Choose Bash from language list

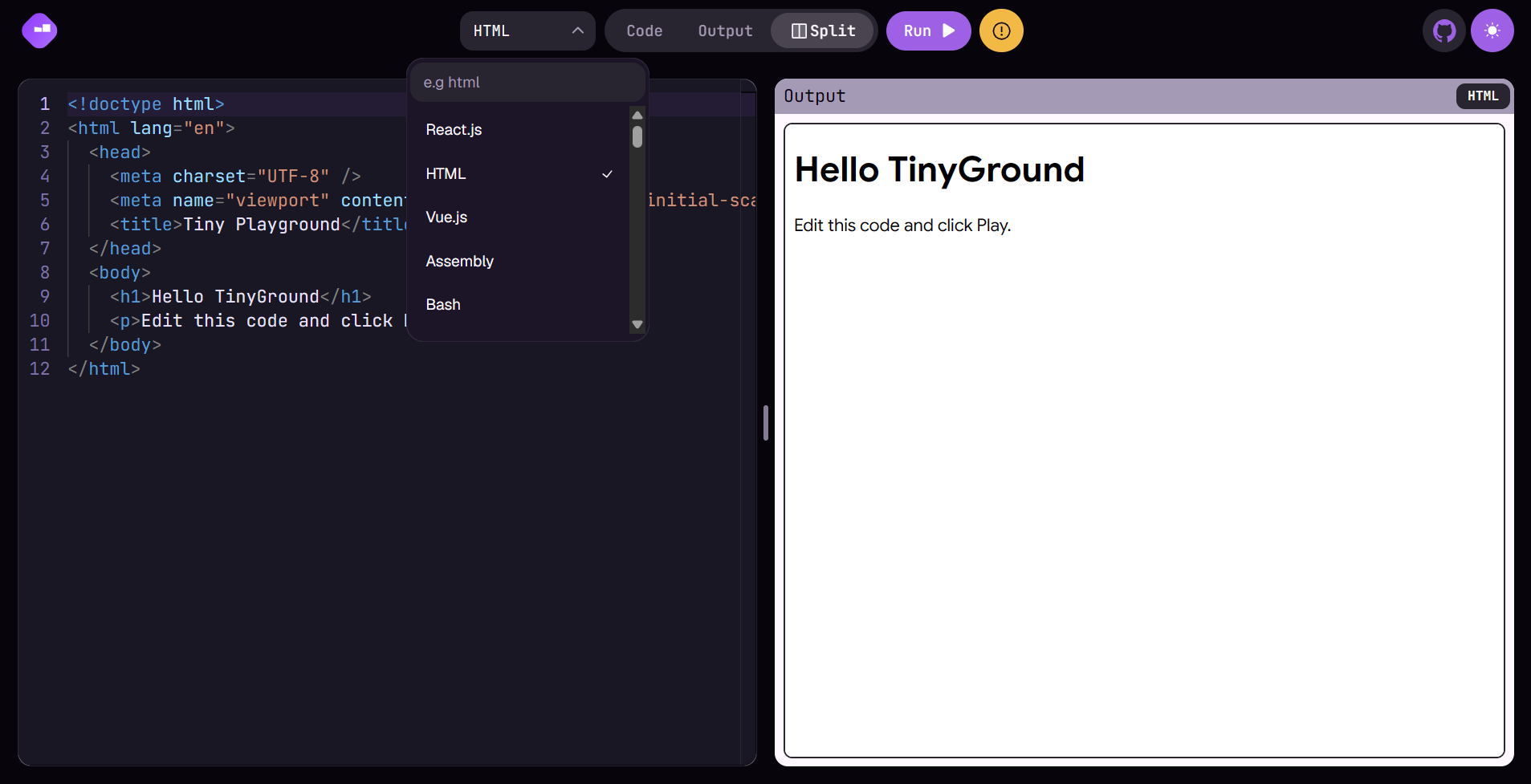click(520, 305)
